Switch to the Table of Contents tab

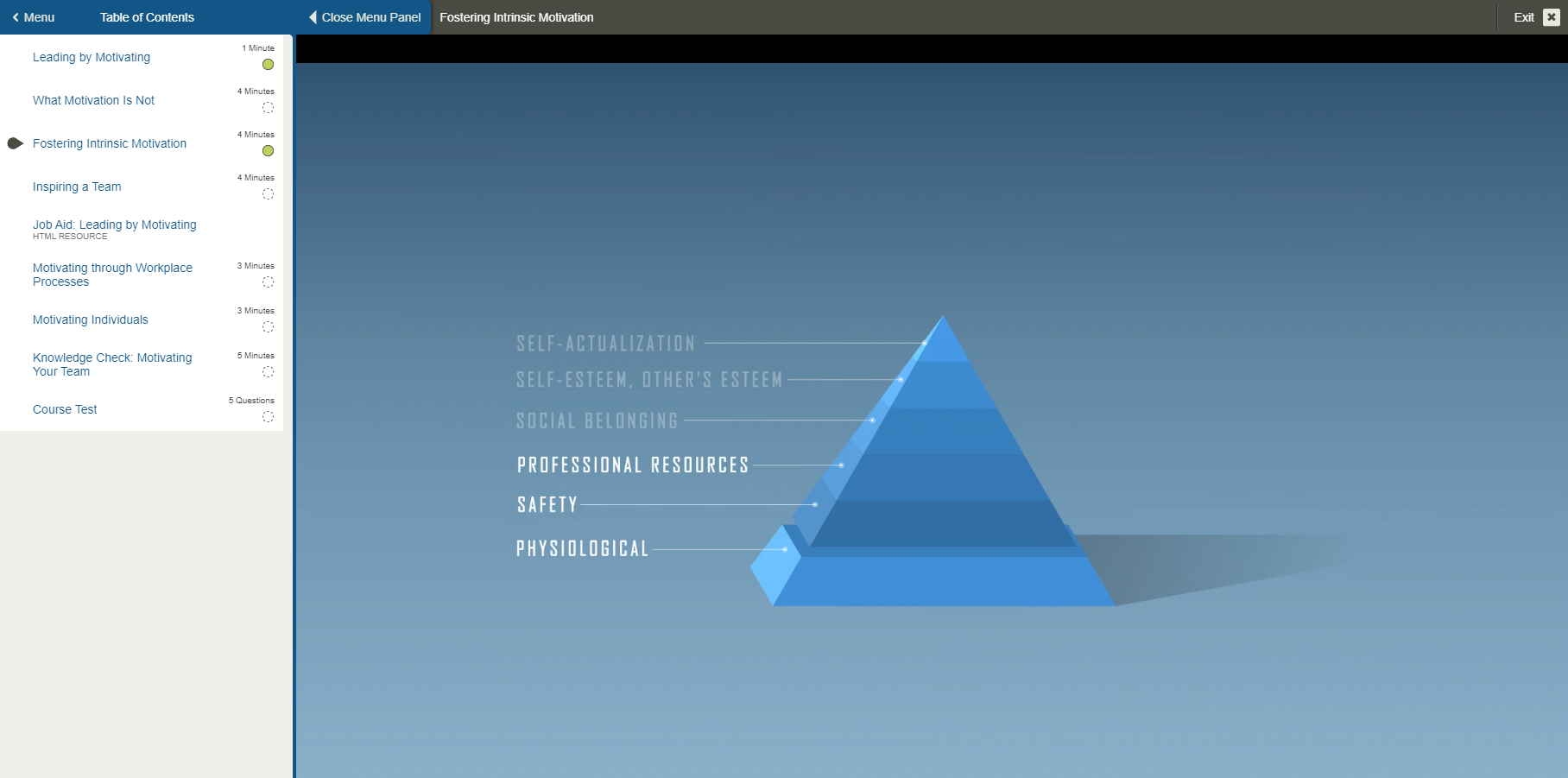(x=147, y=16)
